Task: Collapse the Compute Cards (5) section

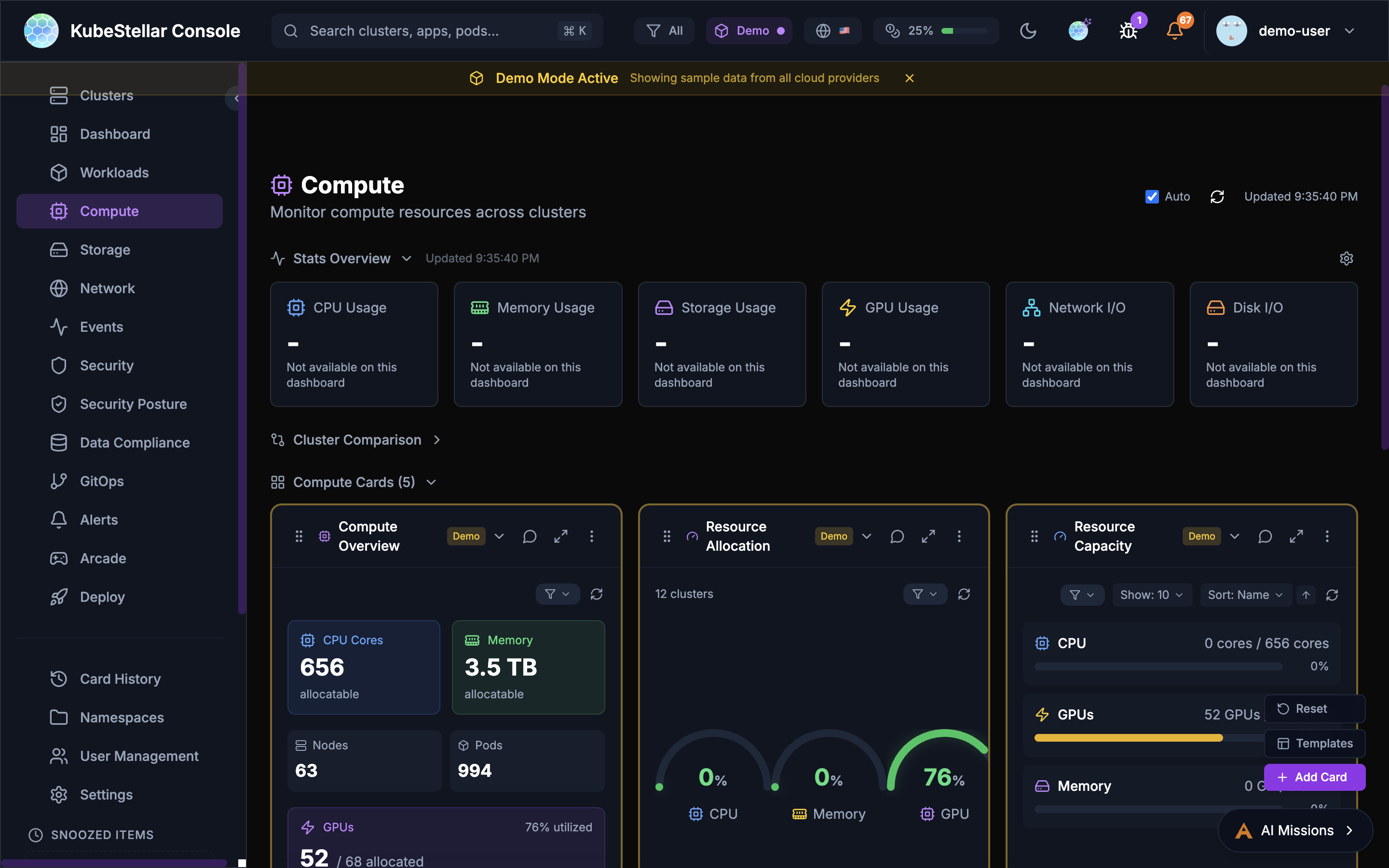Action: 431,482
